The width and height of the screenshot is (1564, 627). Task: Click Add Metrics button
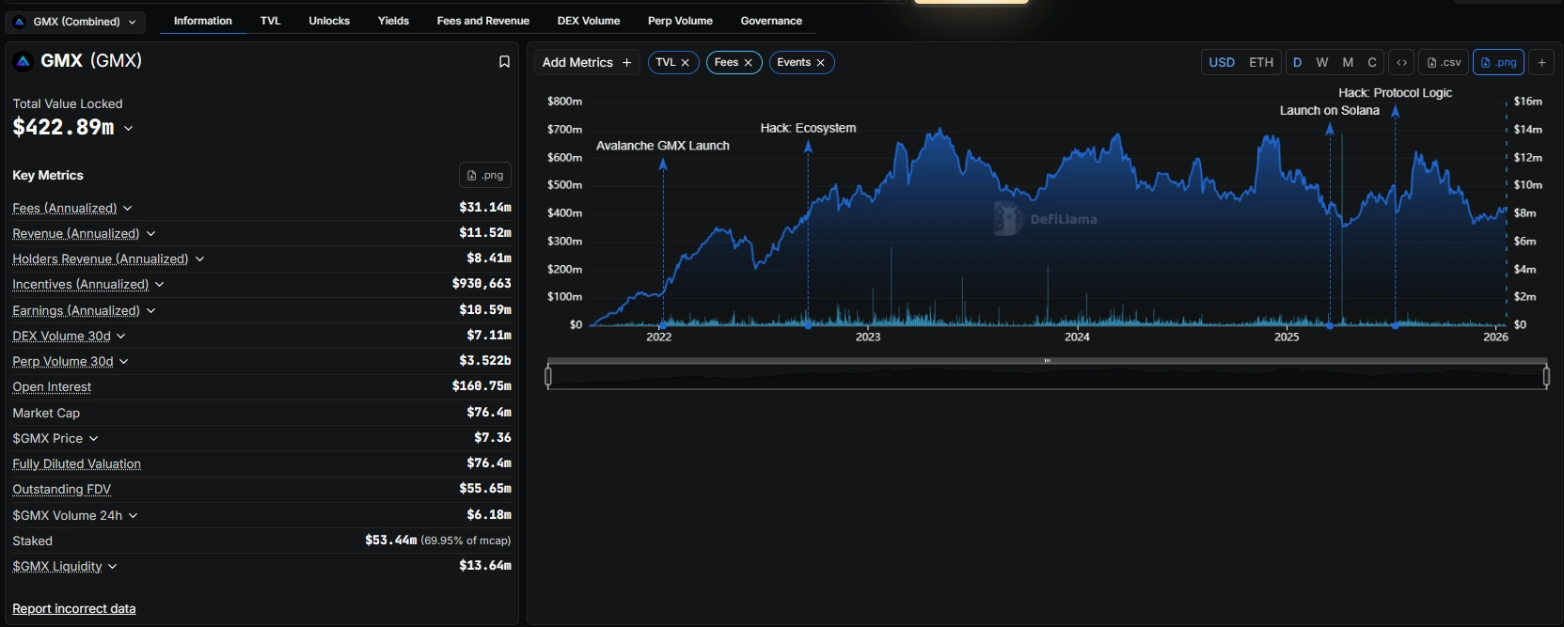coord(586,63)
